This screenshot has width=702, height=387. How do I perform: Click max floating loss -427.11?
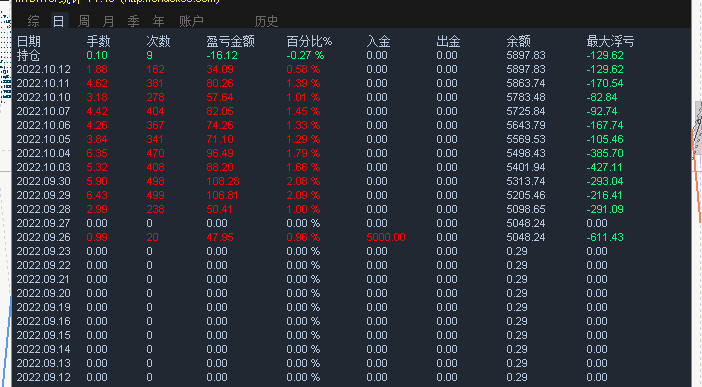pos(605,167)
